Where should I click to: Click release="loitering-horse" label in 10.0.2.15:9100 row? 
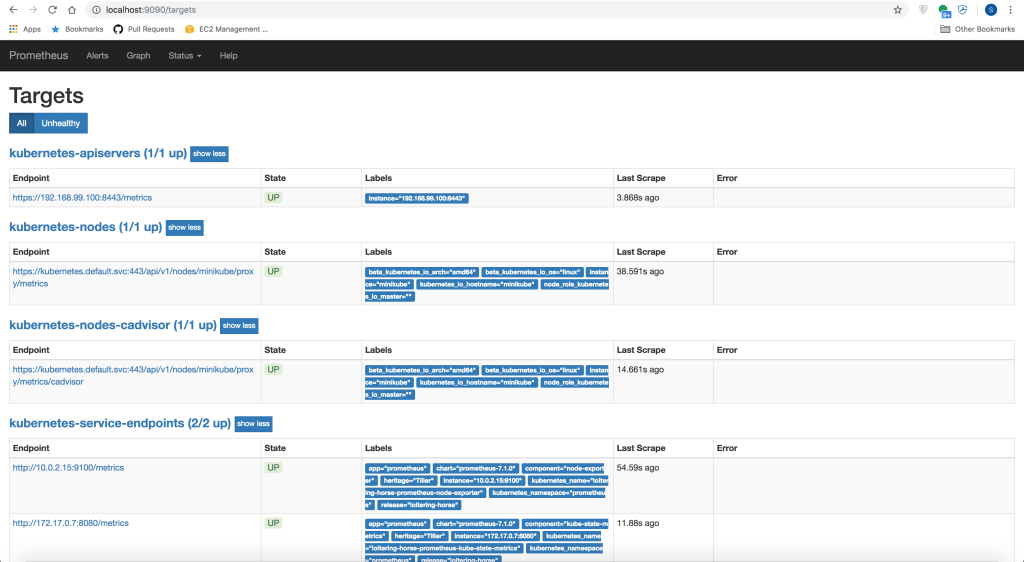tap(419, 505)
